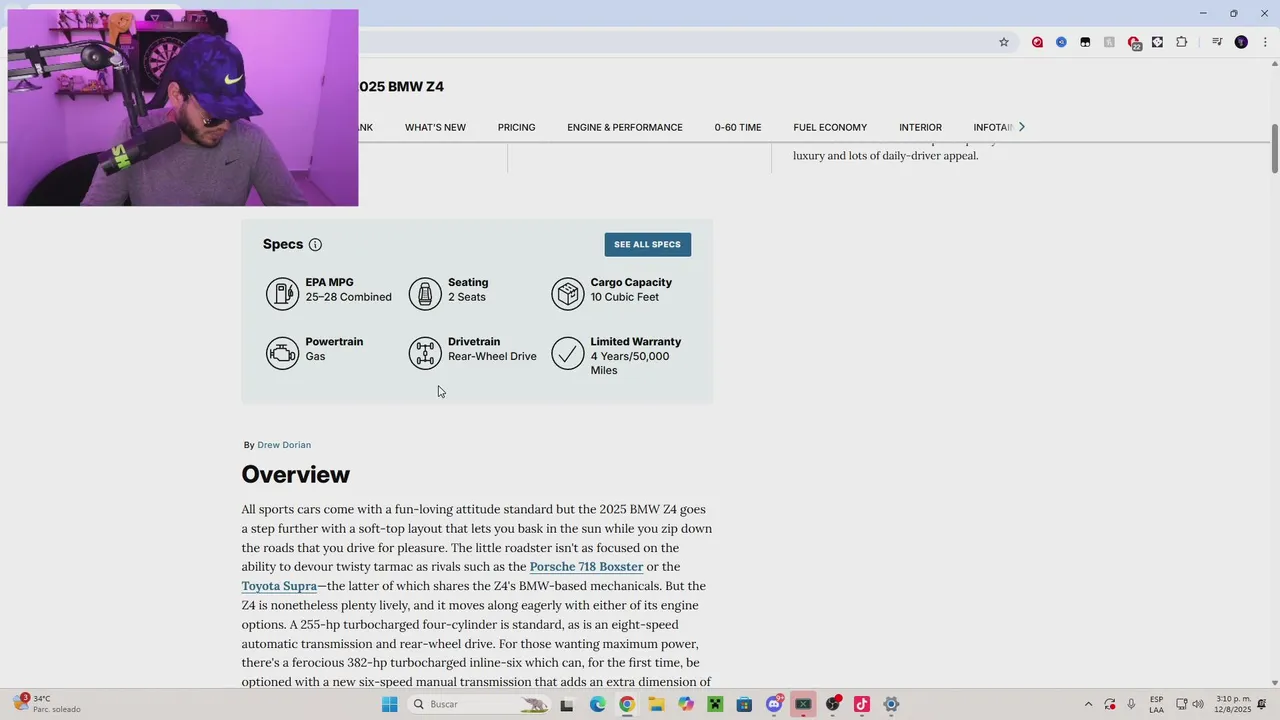
Task: Open the Chrome profile avatar
Action: pyautogui.click(x=1241, y=42)
